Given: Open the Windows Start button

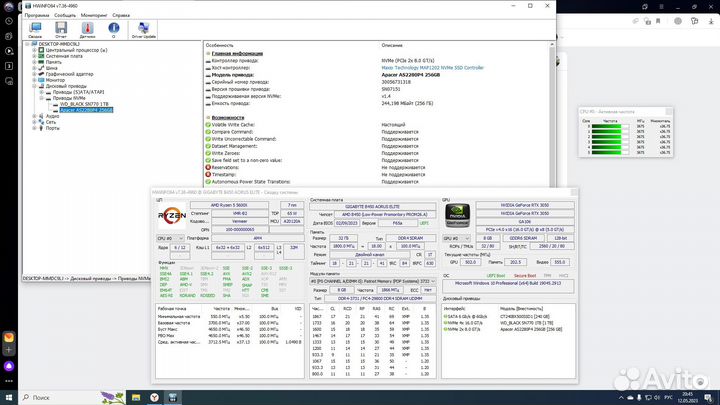Looking at the screenshot, I should click(x=9, y=397).
